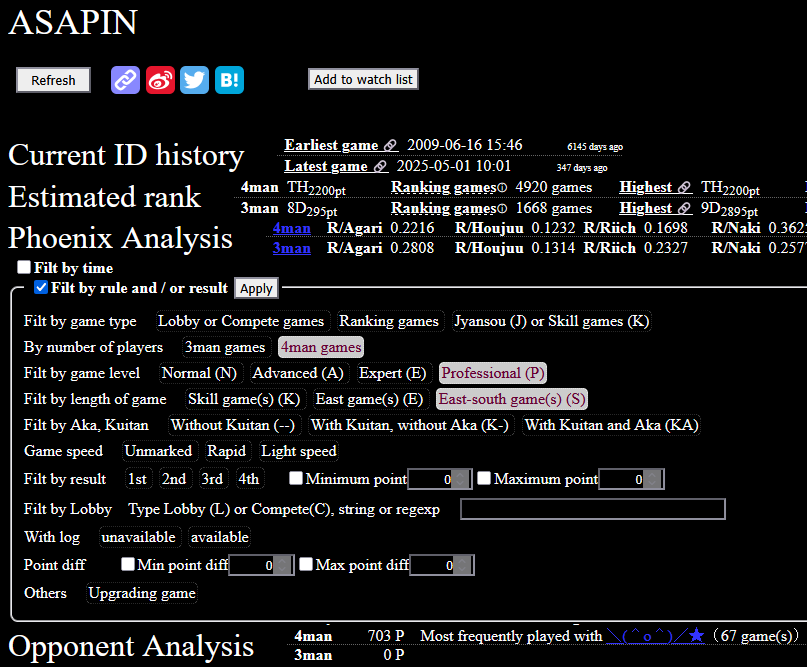Toggle the log available filter
Image resolution: width=807 pixels, height=667 pixels.
tap(220, 537)
